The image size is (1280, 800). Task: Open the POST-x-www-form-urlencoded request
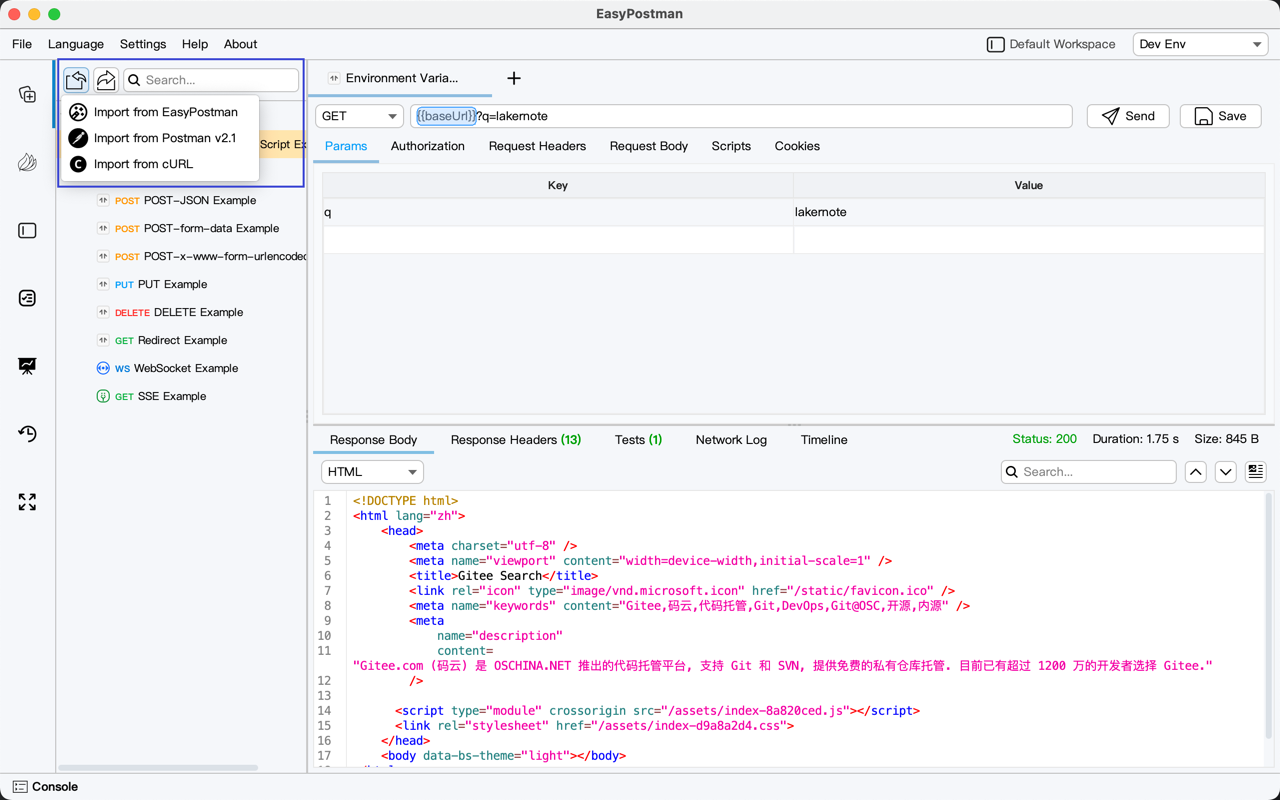click(x=201, y=256)
